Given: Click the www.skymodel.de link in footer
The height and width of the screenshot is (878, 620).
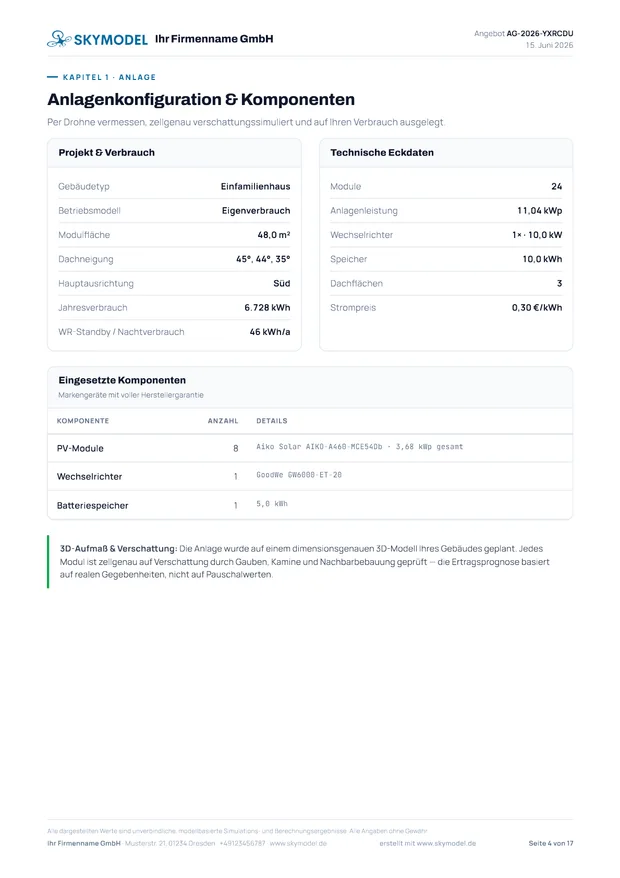Looking at the screenshot, I should click(298, 843).
